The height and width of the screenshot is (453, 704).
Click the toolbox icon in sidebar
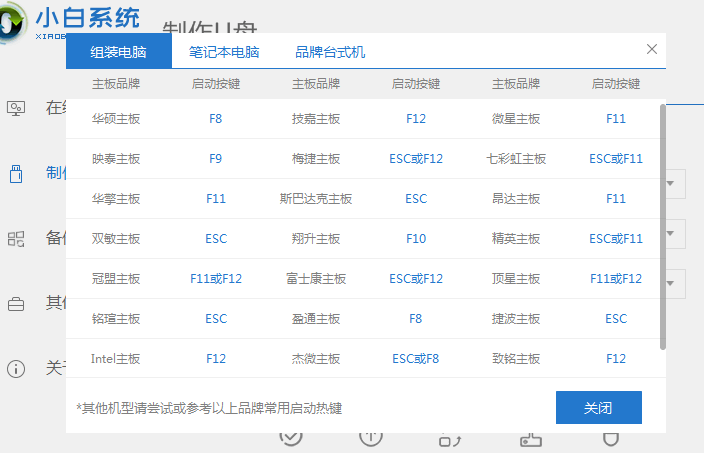point(16,304)
